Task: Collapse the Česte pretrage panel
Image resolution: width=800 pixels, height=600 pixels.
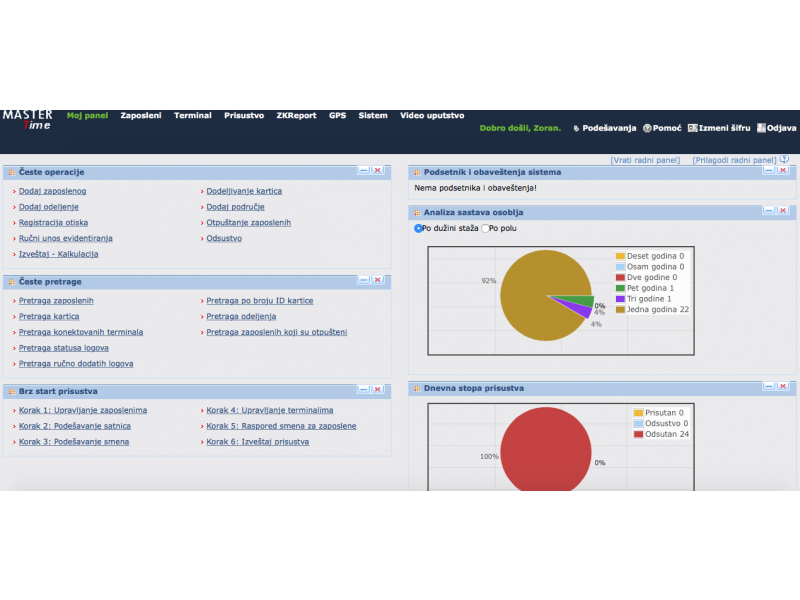Action: 364,280
